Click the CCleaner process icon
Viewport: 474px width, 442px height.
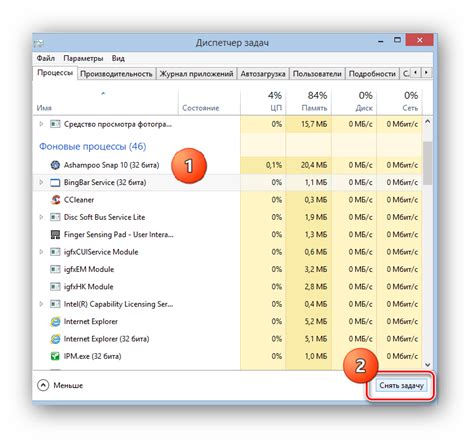click(55, 200)
